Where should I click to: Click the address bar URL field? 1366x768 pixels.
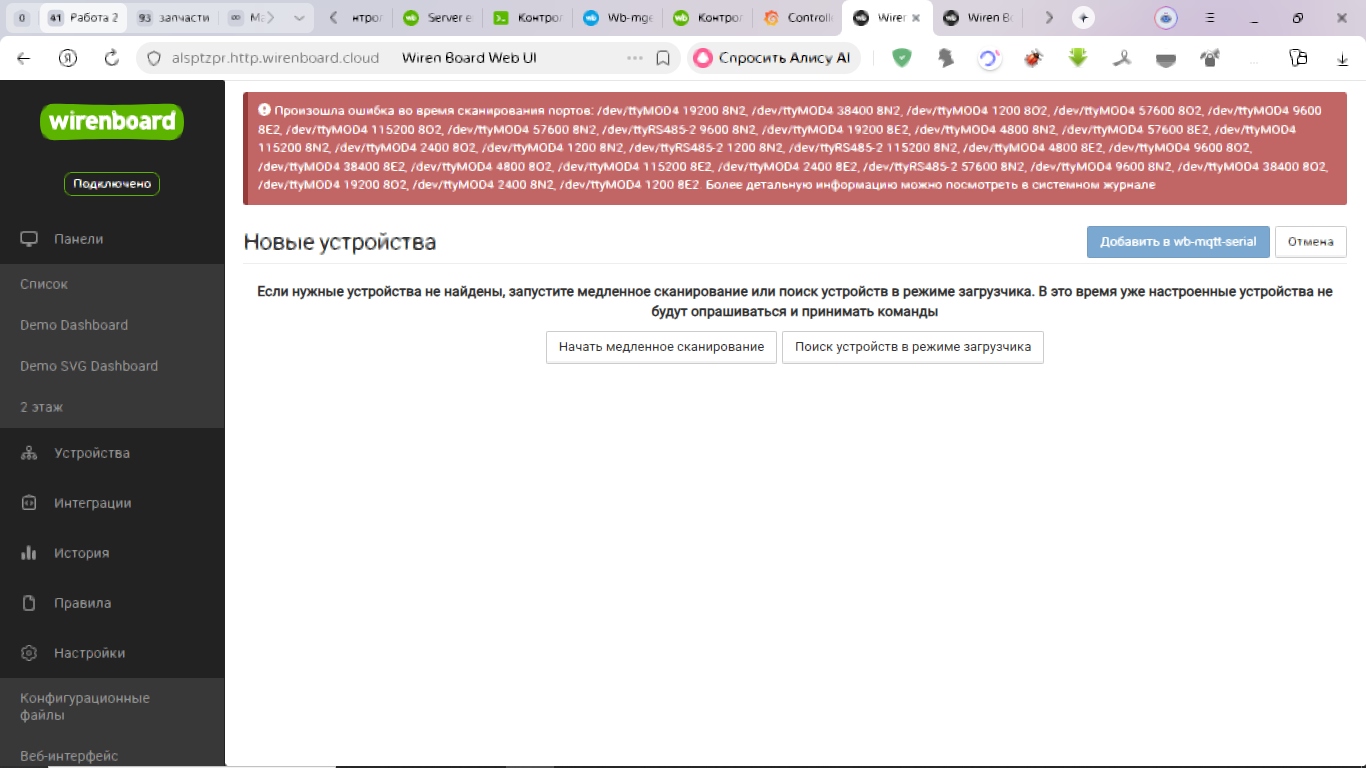coord(276,58)
